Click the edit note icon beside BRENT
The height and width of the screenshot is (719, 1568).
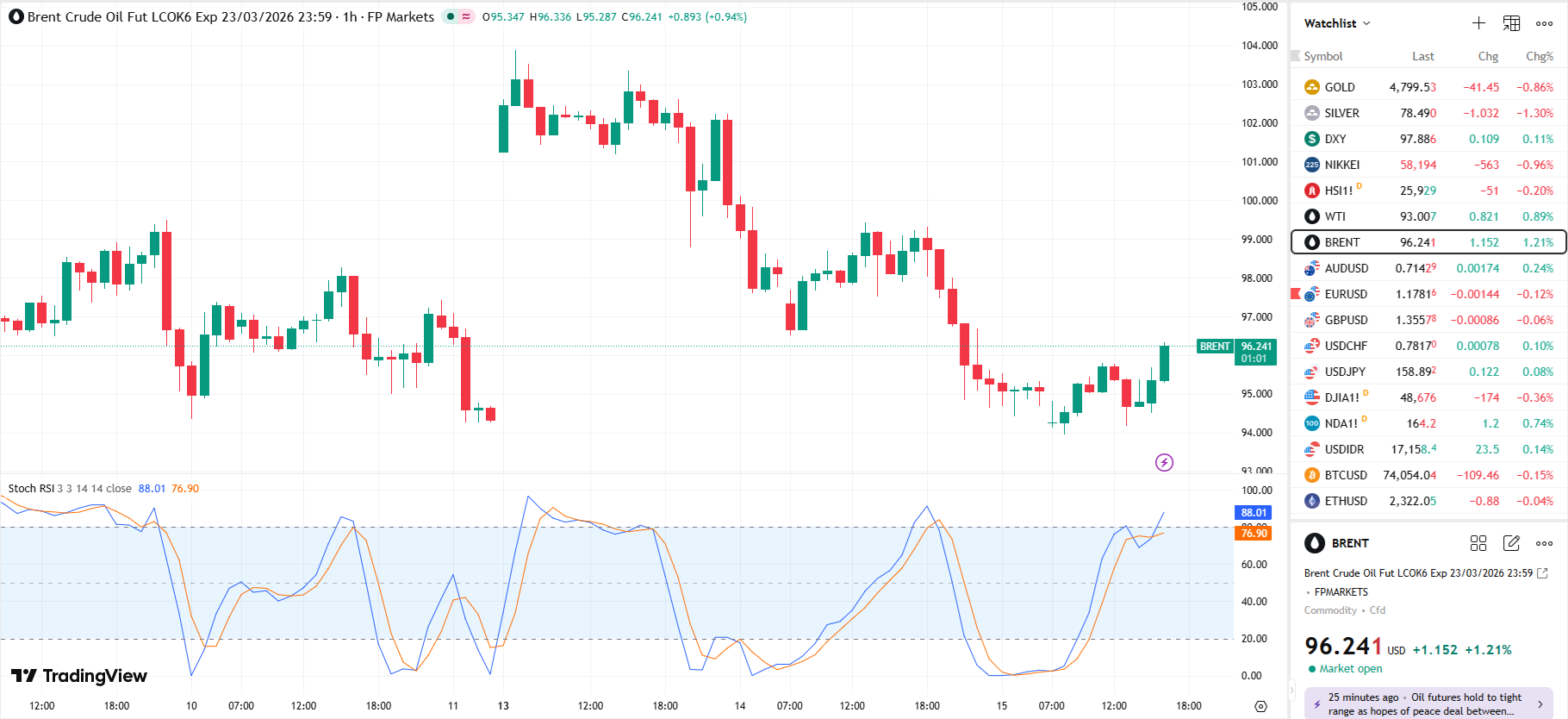(1511, 543)
